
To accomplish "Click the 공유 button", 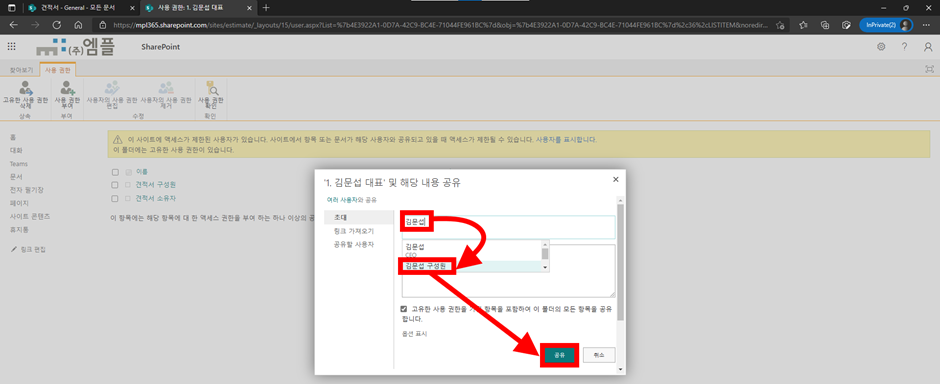I will 560,355.
